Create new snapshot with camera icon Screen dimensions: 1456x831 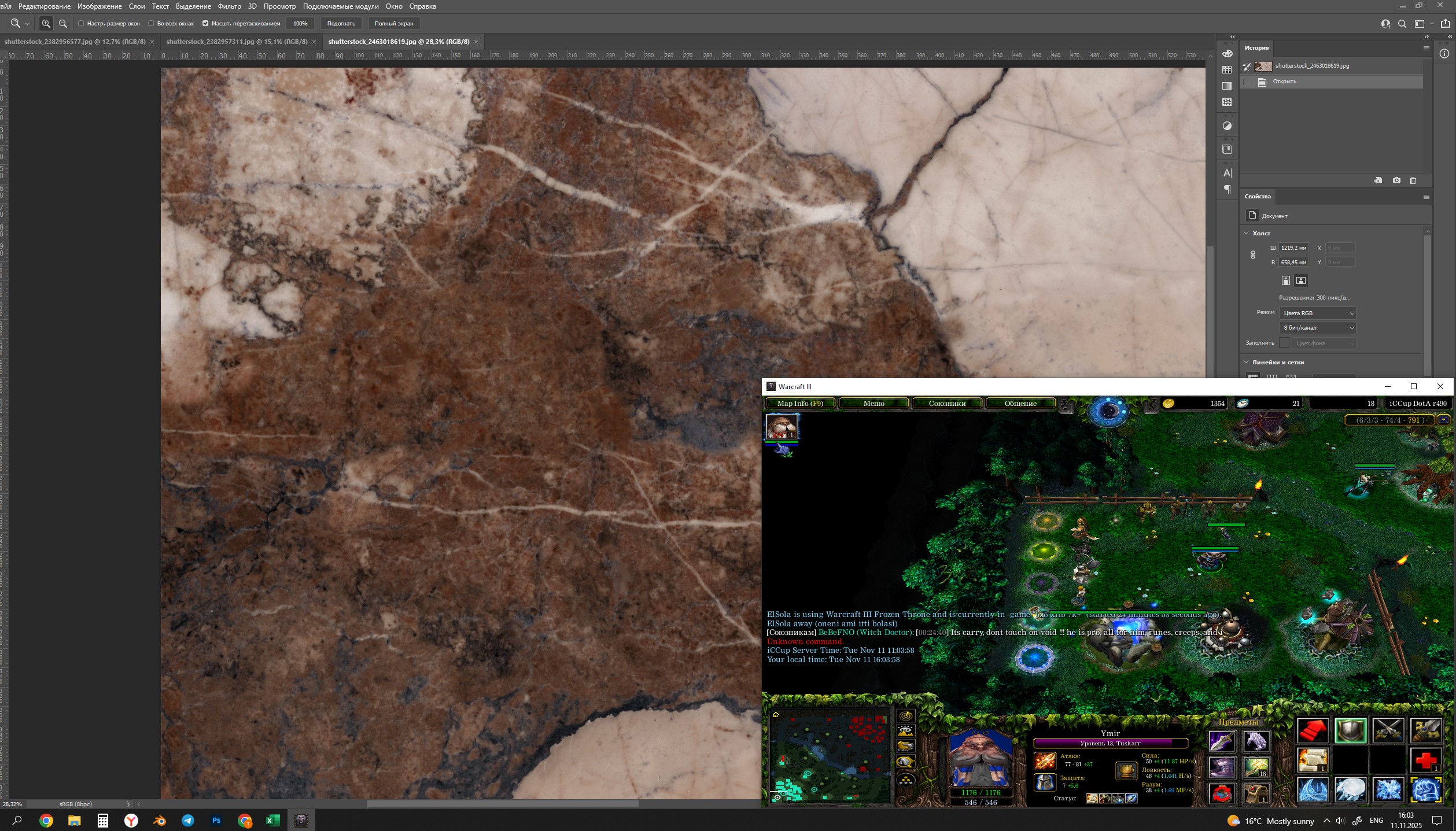coord(1396,180)
